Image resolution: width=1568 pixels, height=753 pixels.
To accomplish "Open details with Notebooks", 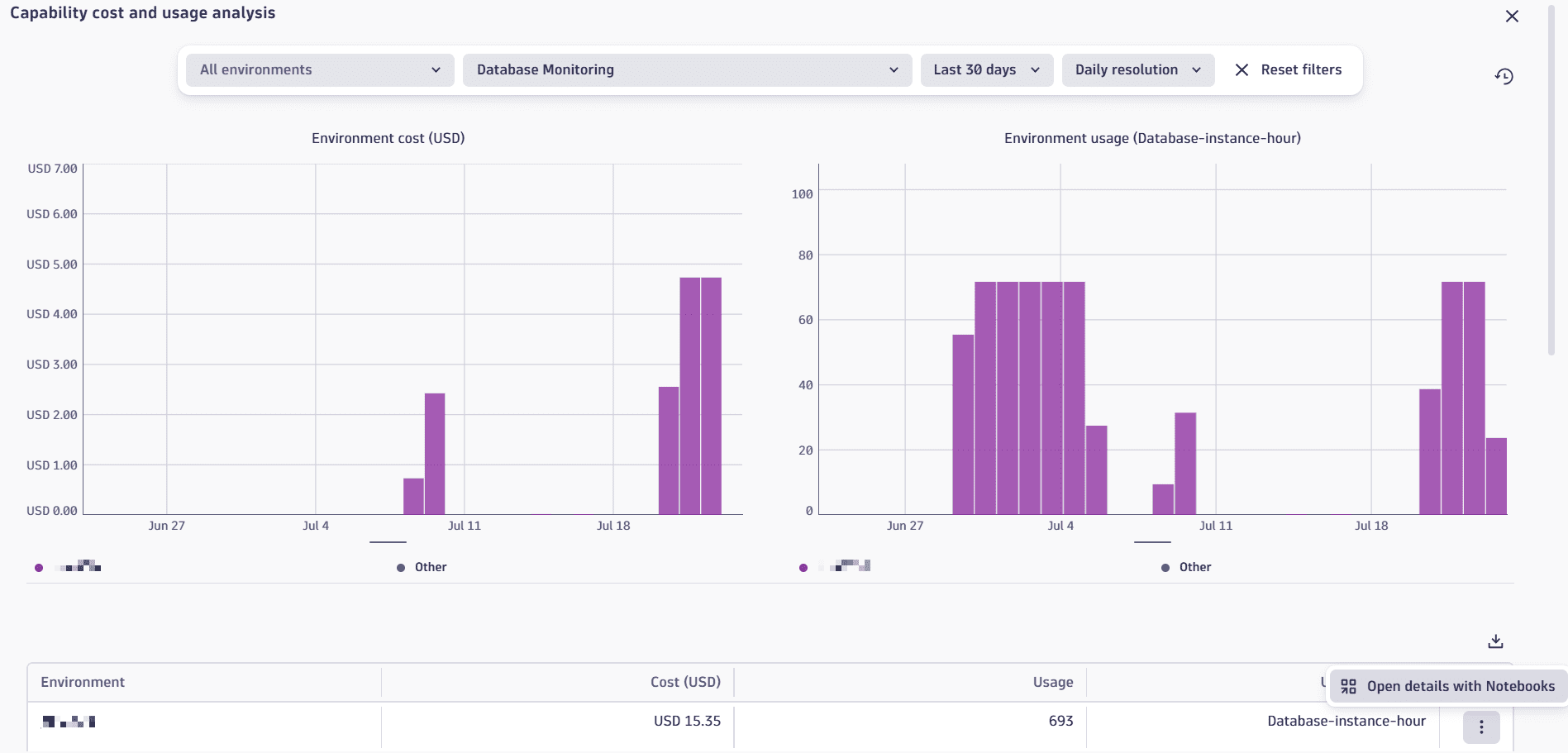I will (x=1447, y=686).
